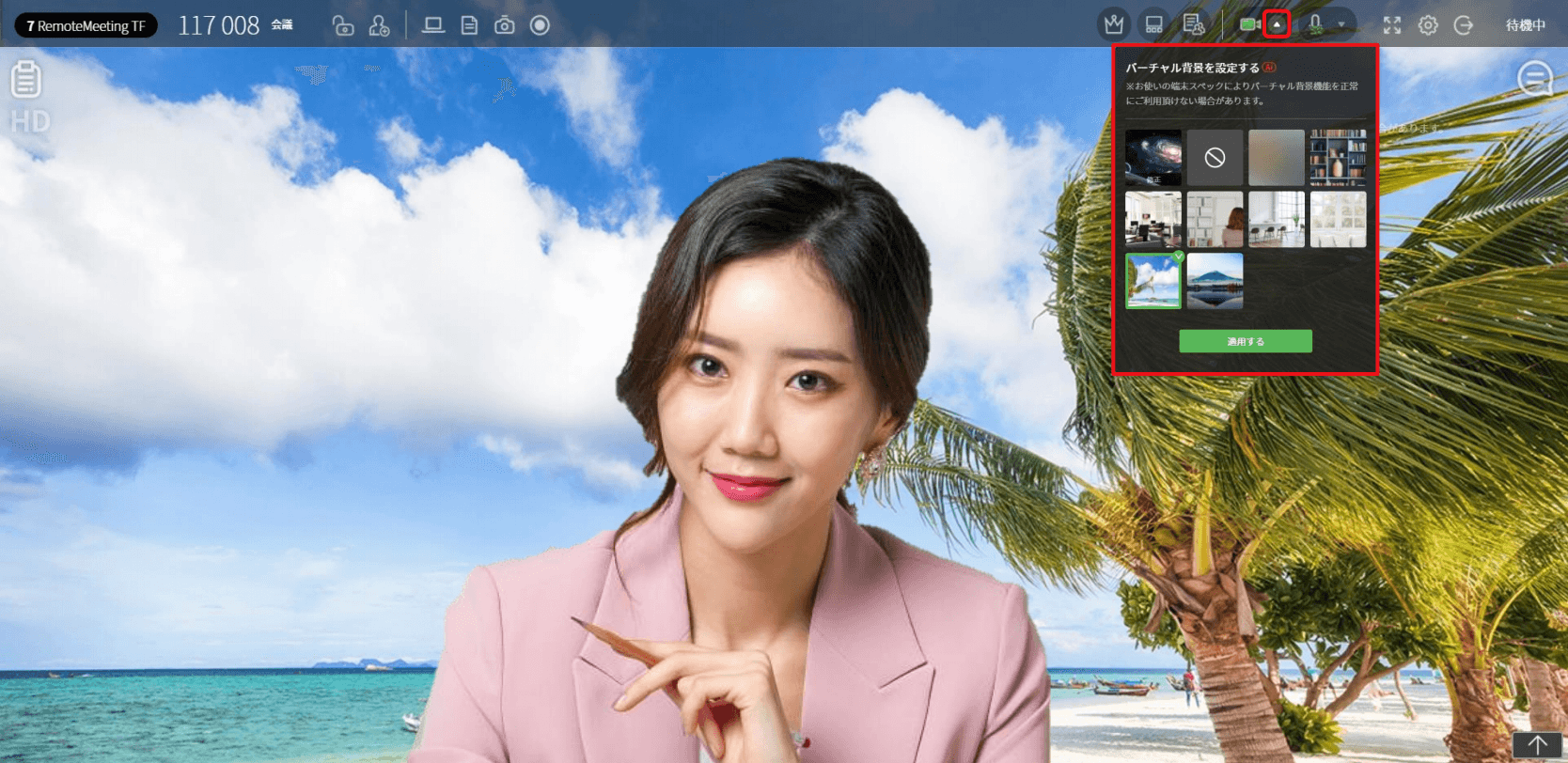Change the video layout view
1568x763 pixels.
point(1153,25)
